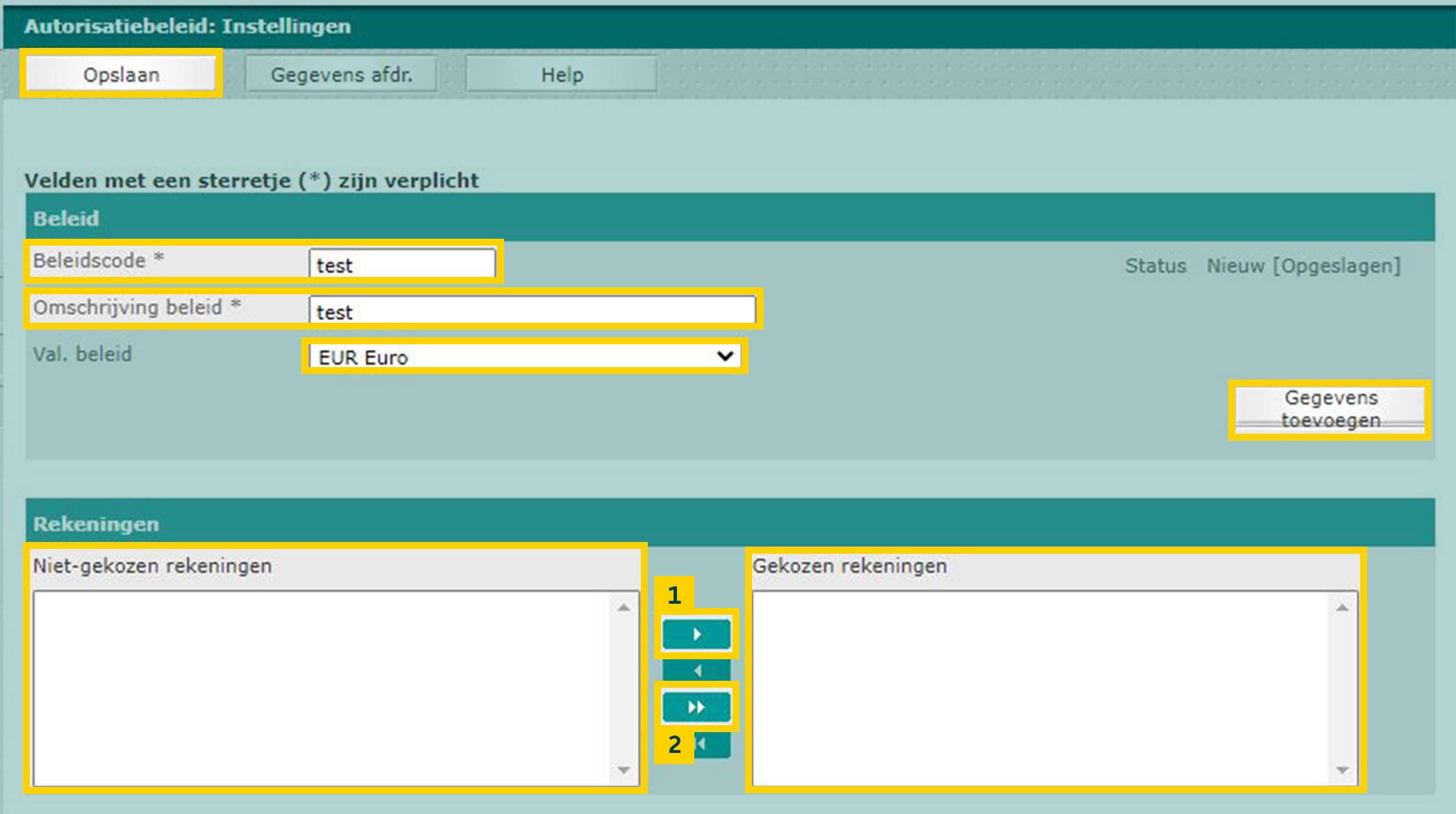The width and height of the screenshot is (1456, 814).
Task: Move all accounts right with double arrow
Action: pyautogui.click(x=696, y=707)
